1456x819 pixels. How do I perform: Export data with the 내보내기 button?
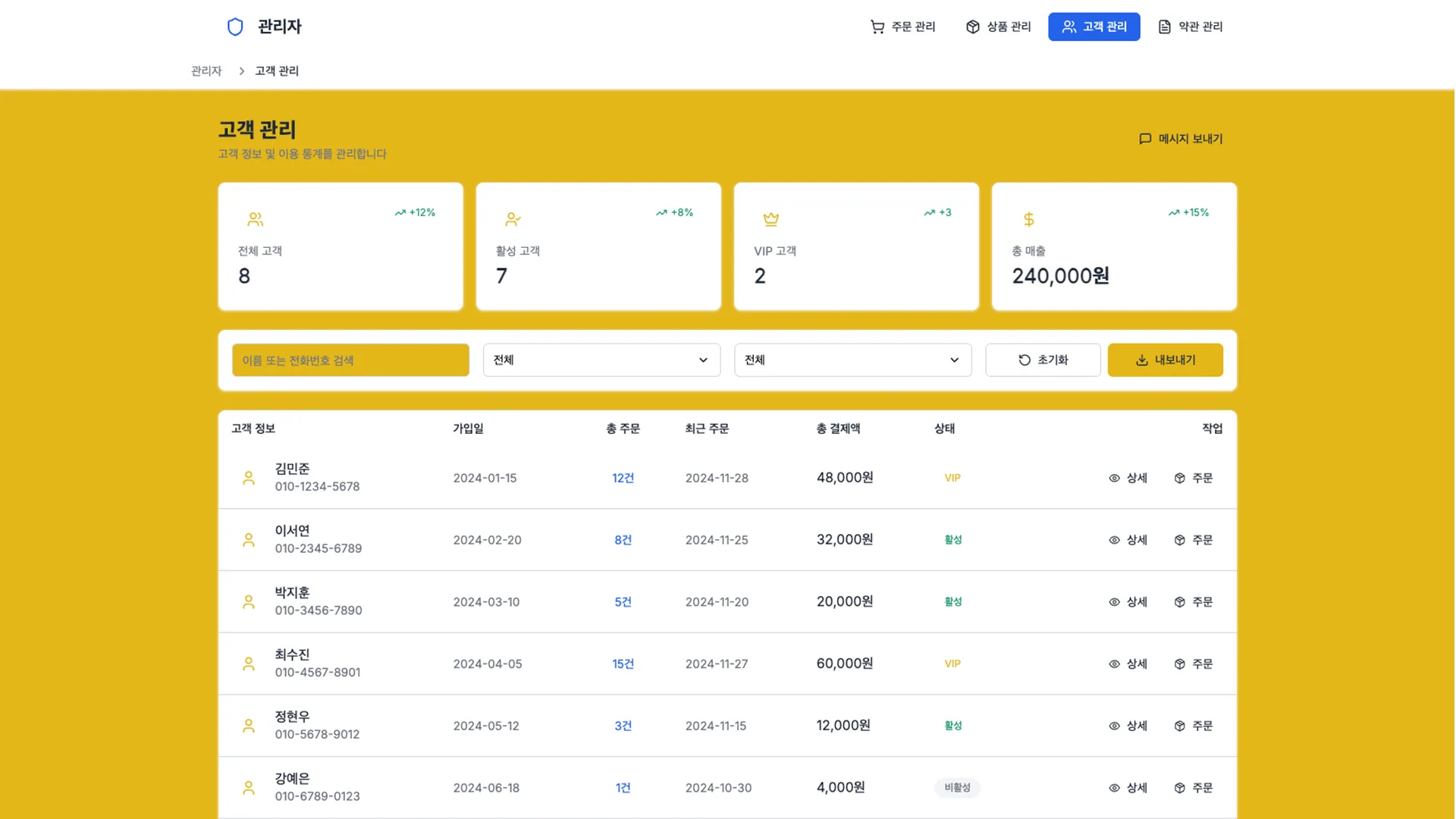click(x=1165, y=360)
